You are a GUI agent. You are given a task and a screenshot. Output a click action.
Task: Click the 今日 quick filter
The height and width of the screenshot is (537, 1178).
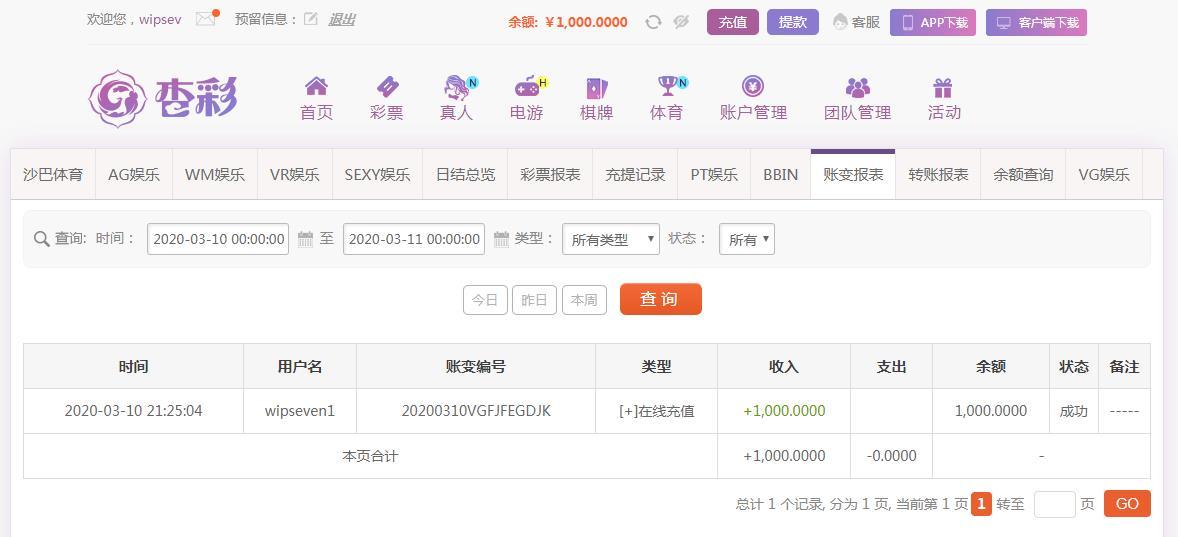click(485, 300)
